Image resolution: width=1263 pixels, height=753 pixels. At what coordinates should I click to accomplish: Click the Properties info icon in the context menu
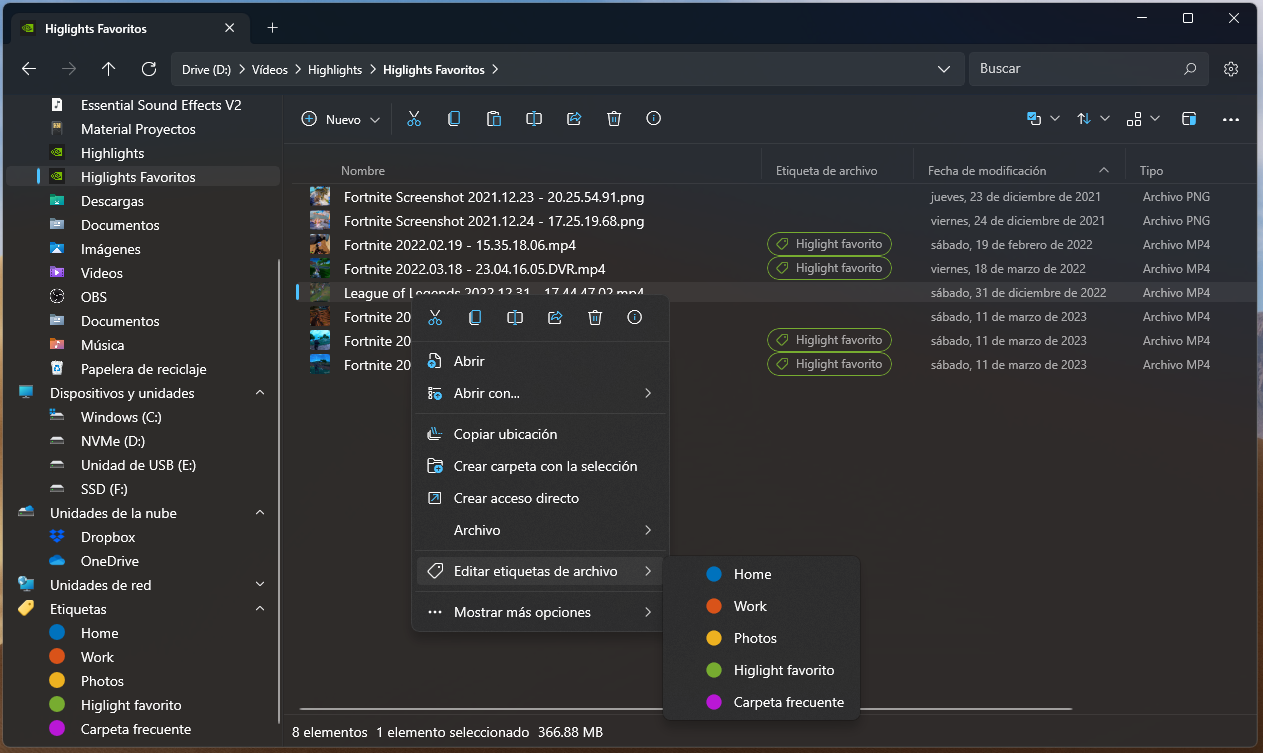634,317
